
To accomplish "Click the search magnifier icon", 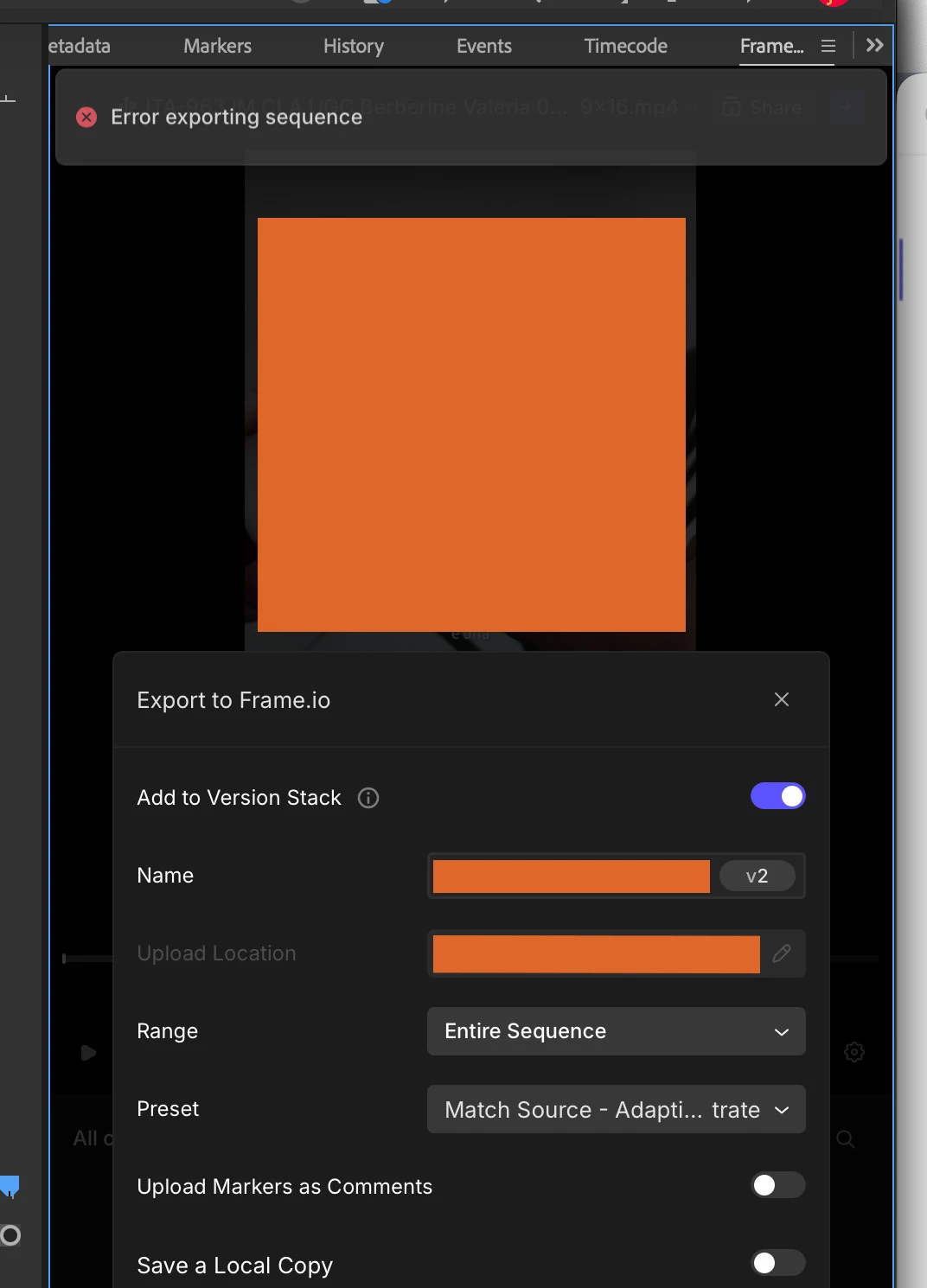I will pos(846,1138).
